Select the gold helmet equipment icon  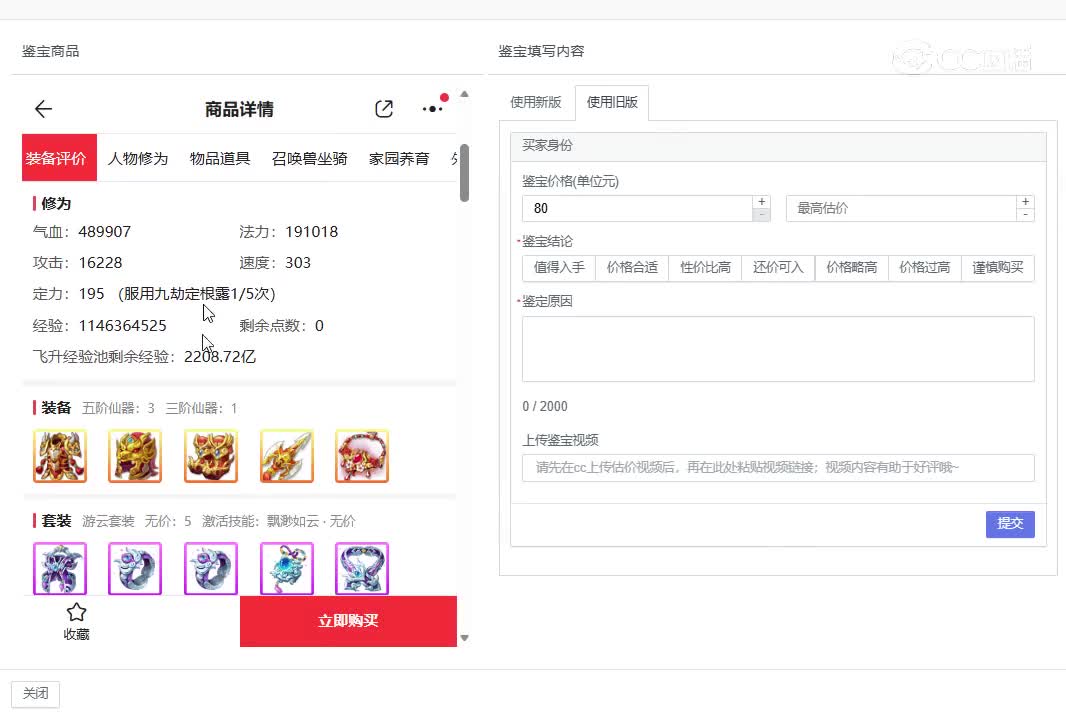click(x=135, y=456)
